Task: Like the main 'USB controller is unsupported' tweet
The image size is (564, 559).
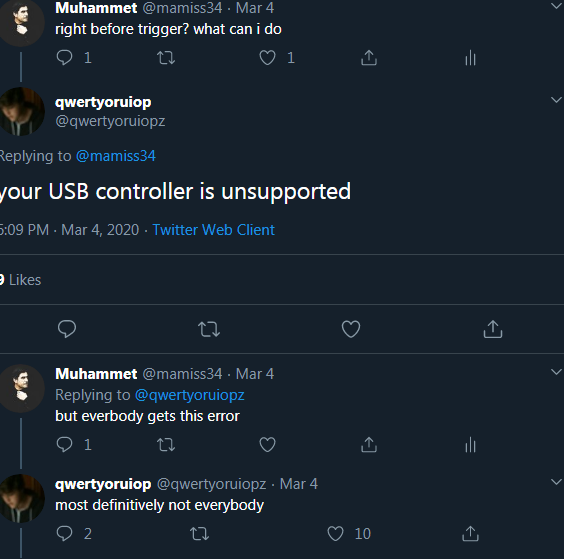Action: pyautogui.click(x=351, y=329)
